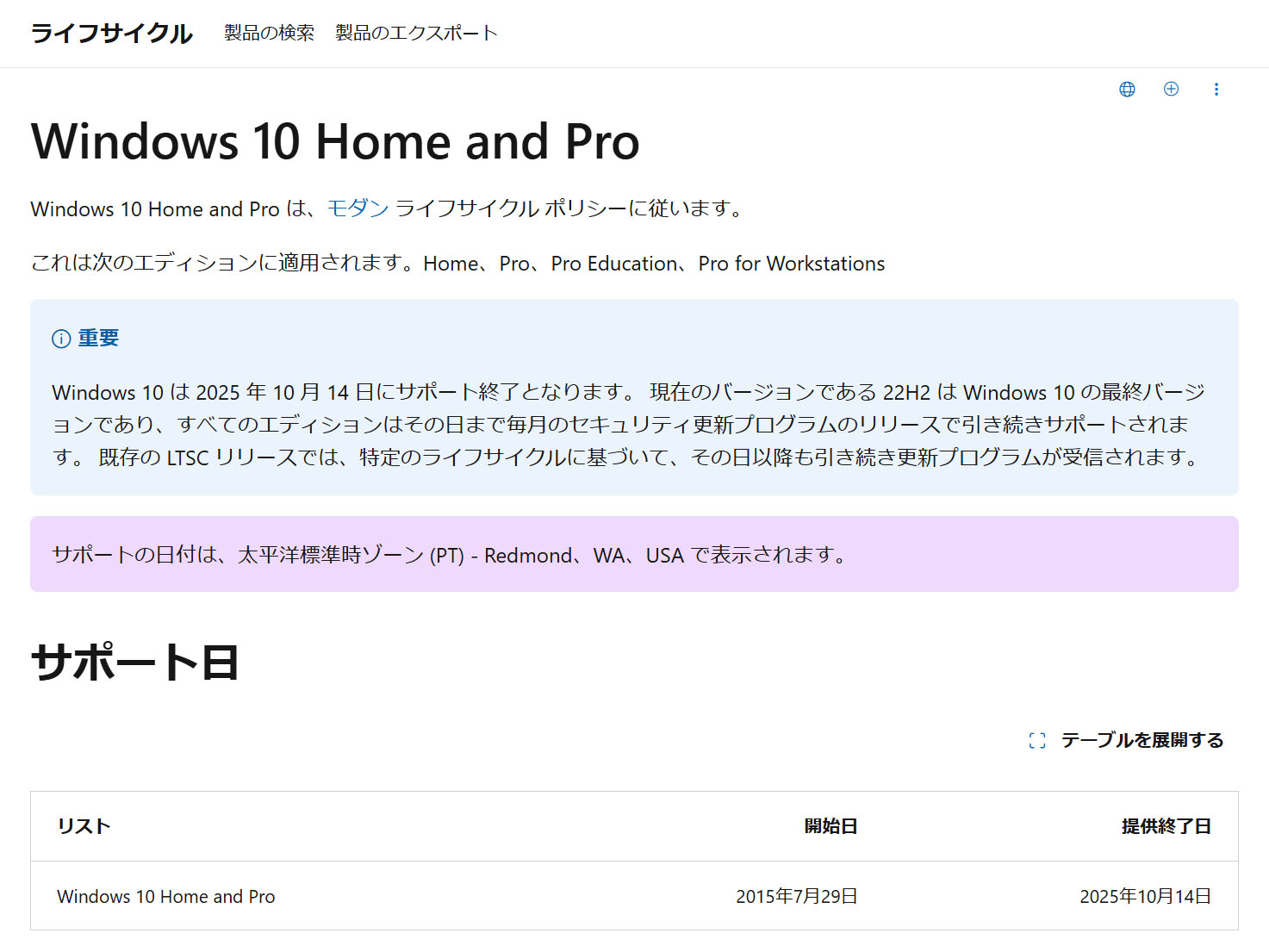Click the info icon beside 重要
This screenshot has height=952, width=1269.
point(61,339)
